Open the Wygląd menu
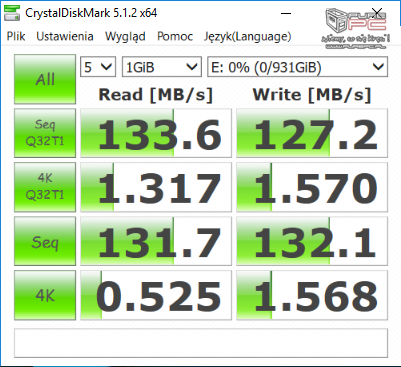The height and width of the screenshot is (367, 401). (125, 36)
